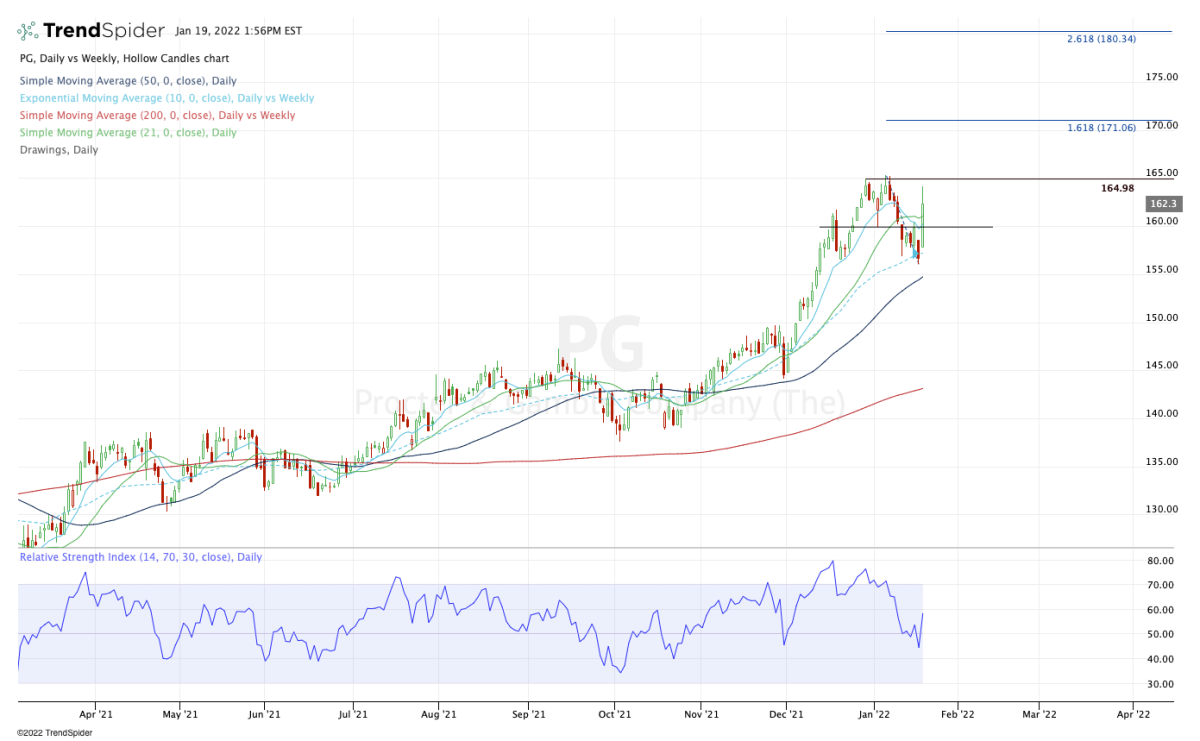The image size is (1200, 741).
Task: Toggle the 200 Simple Moving Average legend entry
Action: (x=157, y=116)
